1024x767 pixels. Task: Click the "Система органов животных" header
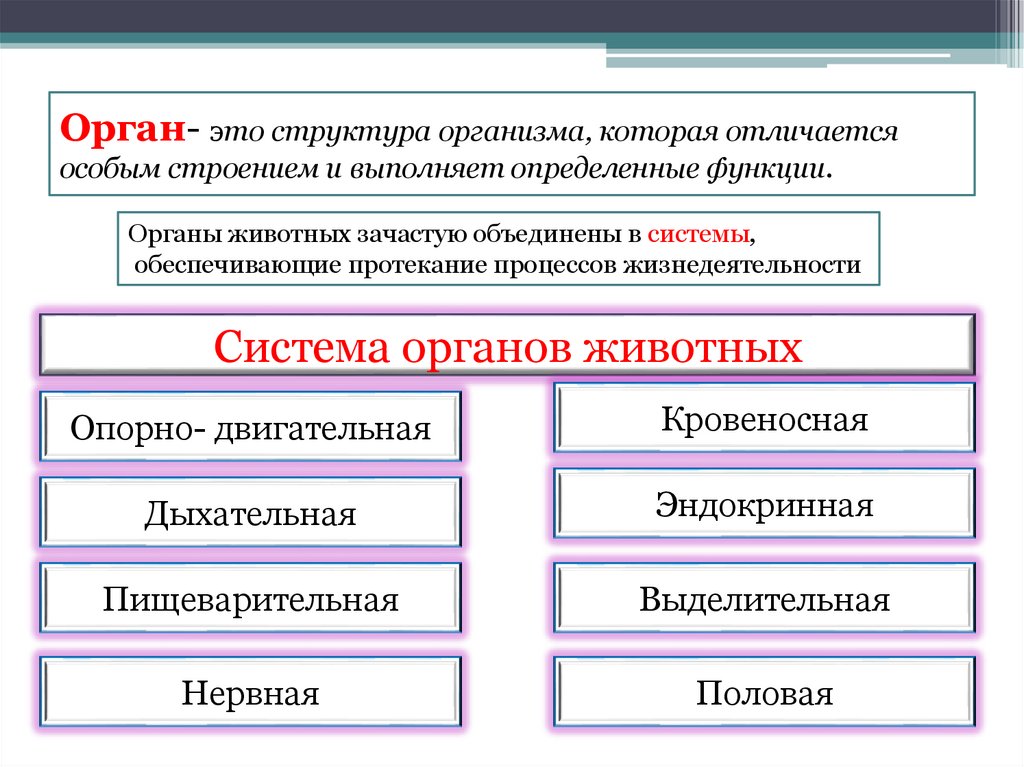[x=507, y=347]
